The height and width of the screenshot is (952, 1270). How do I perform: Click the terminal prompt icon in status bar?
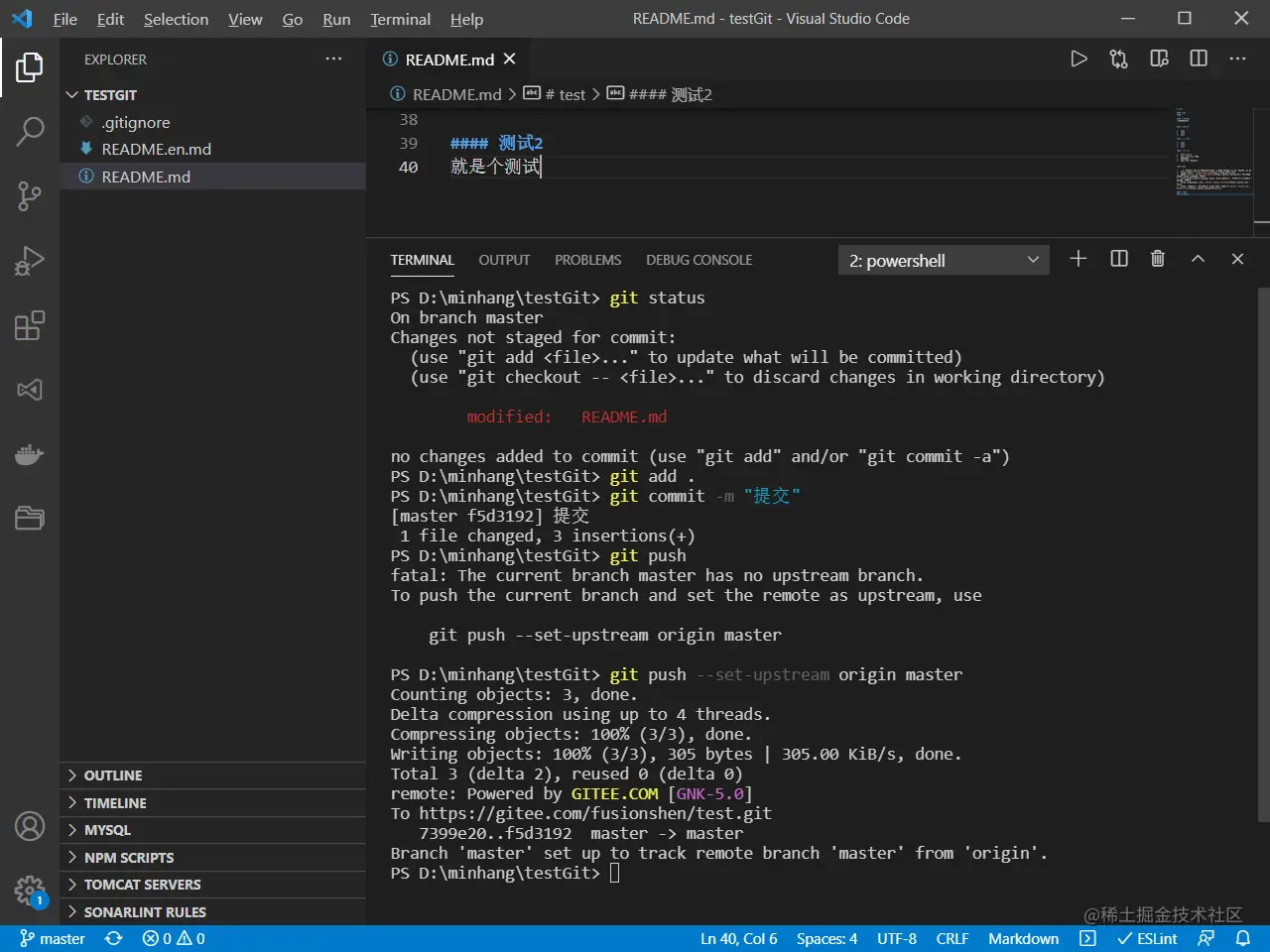click(x=1088, y=938)
